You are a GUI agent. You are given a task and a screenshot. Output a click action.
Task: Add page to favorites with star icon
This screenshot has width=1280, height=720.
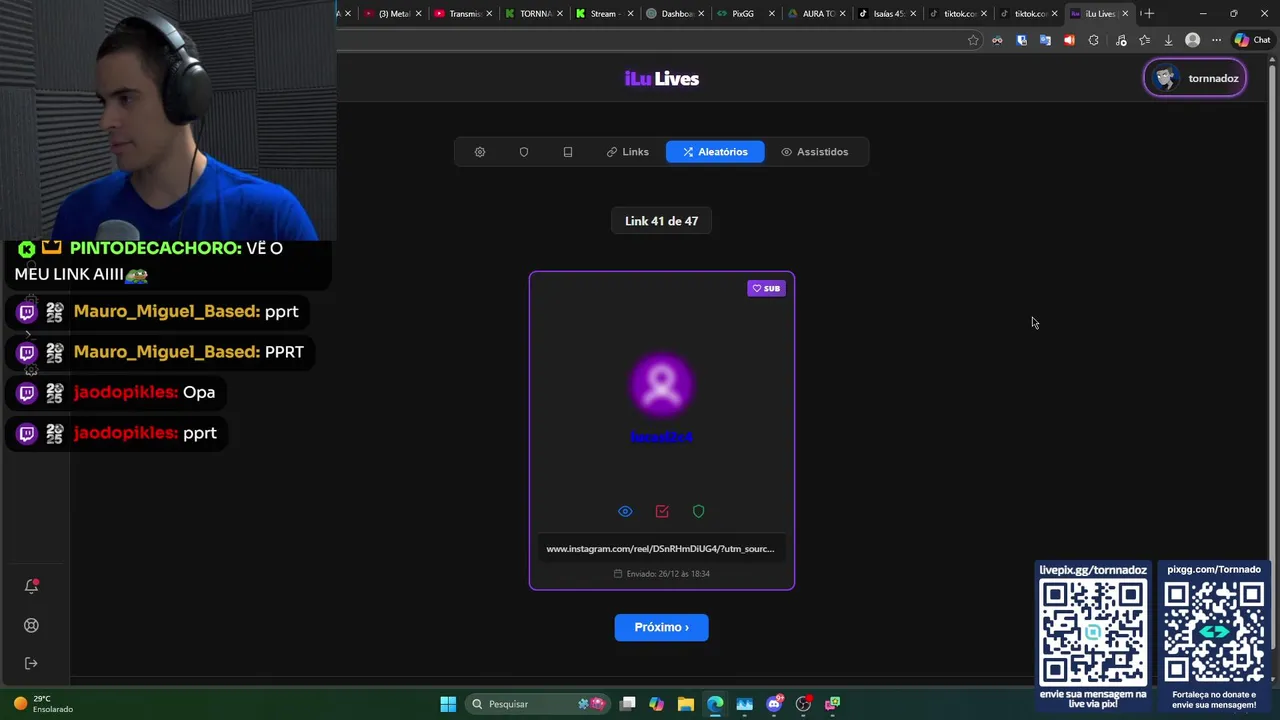973,40
